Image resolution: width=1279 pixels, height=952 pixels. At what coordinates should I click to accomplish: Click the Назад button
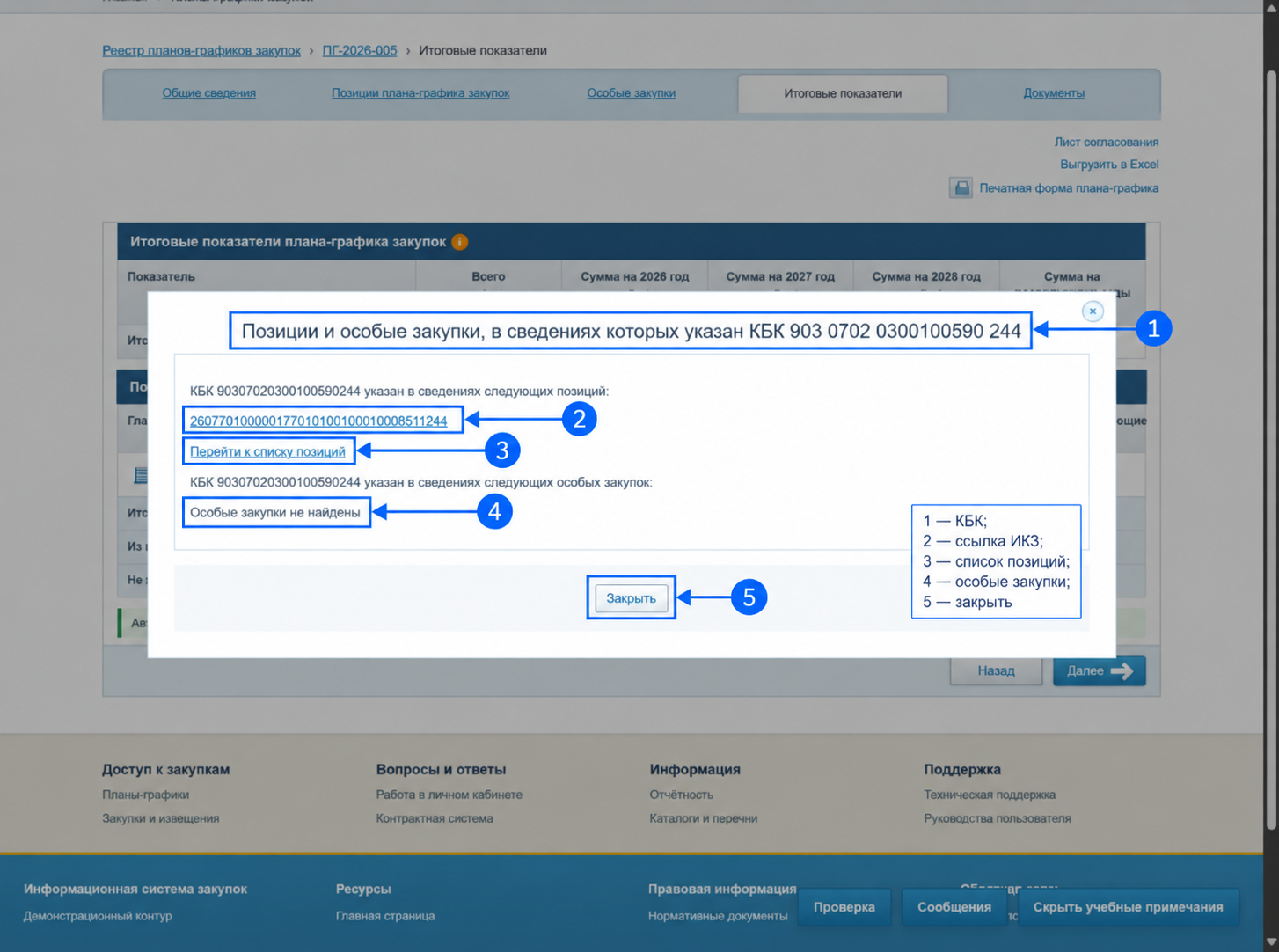997,670
